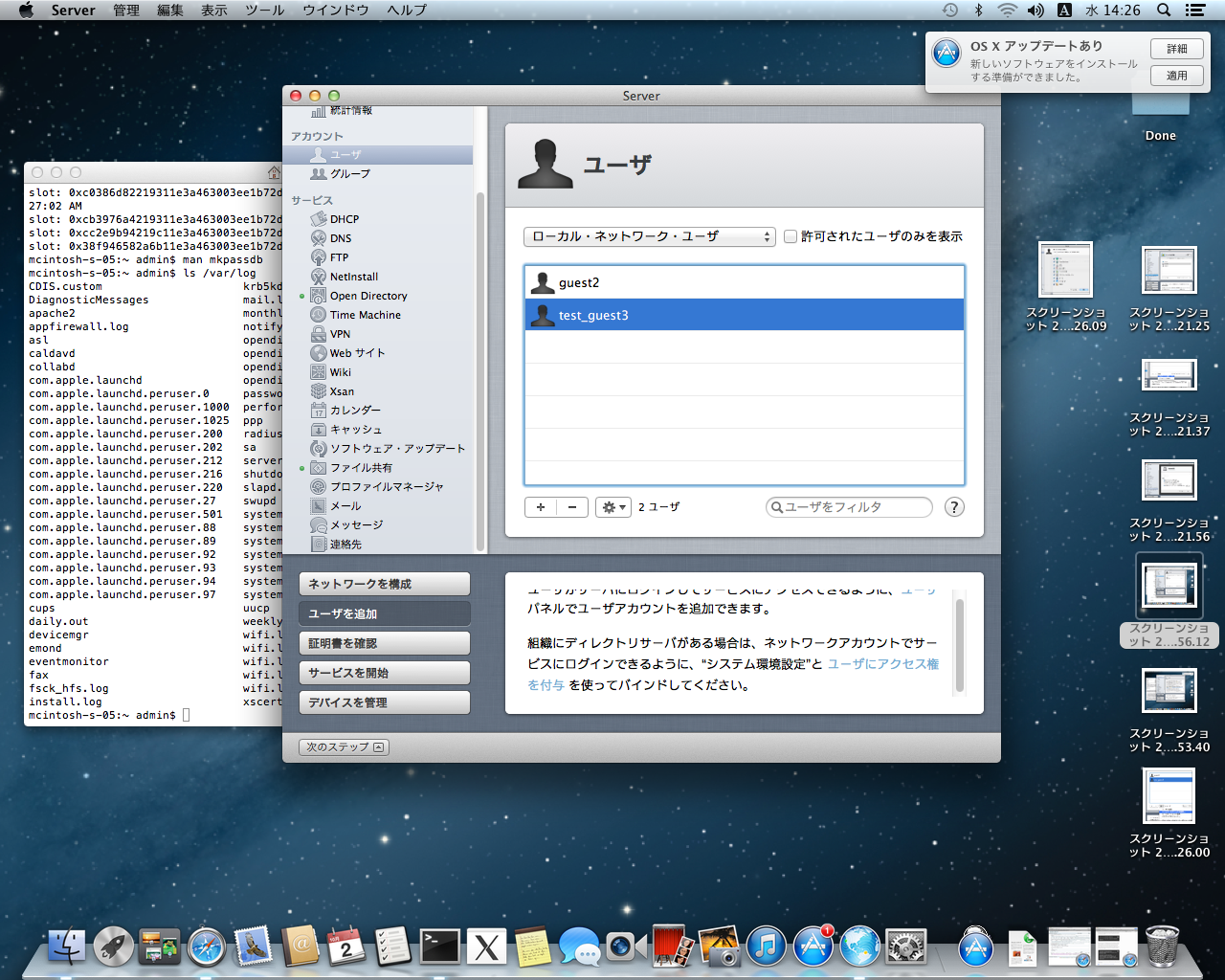Click the デバイスを管理 button
Image resolution: width=1225 pixels, height=980 pixels.
tap(385, 702)
